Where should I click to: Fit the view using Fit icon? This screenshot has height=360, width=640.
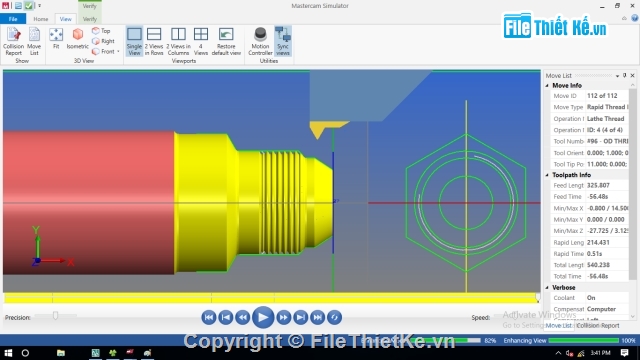pyautogui.click(x=56, y=39)
